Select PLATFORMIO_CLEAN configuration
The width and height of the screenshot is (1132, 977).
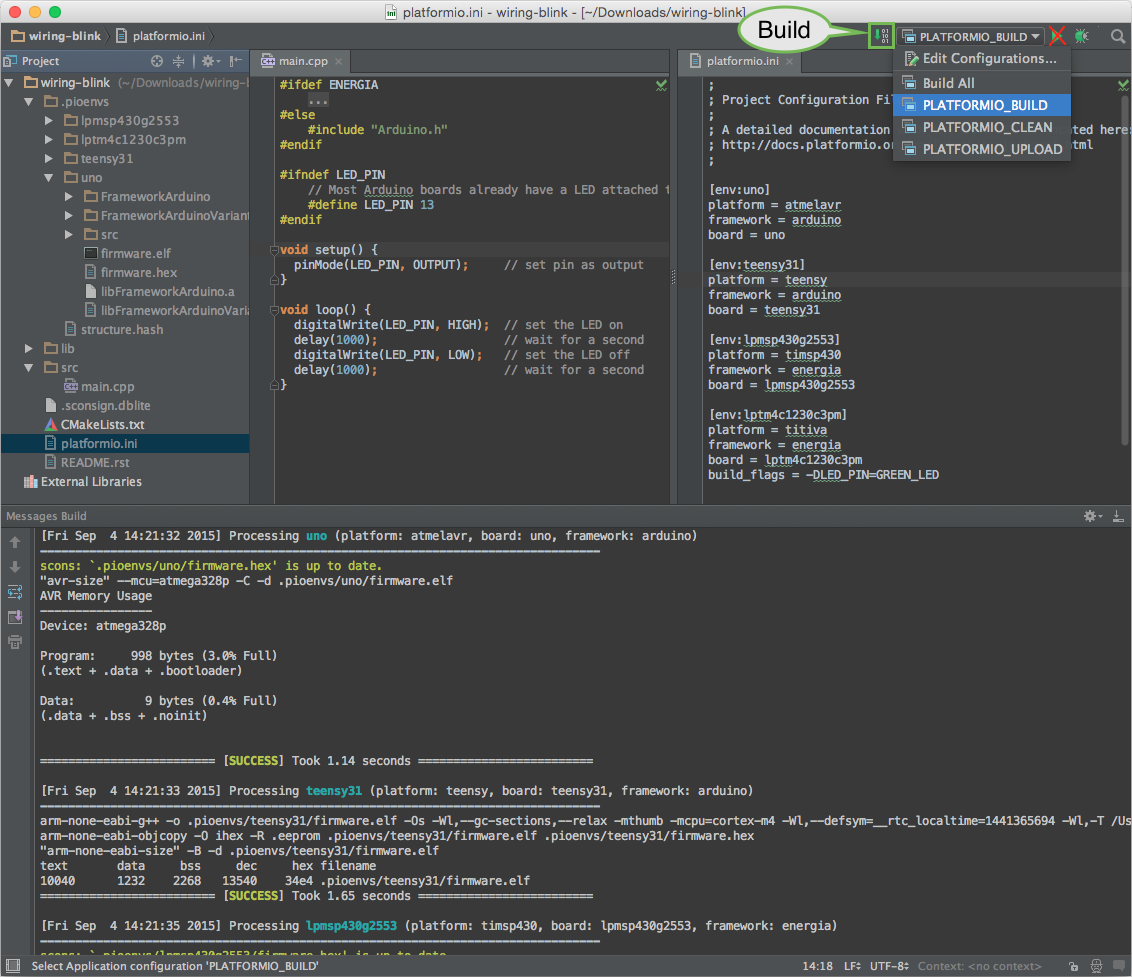click(x=981, y=127)
